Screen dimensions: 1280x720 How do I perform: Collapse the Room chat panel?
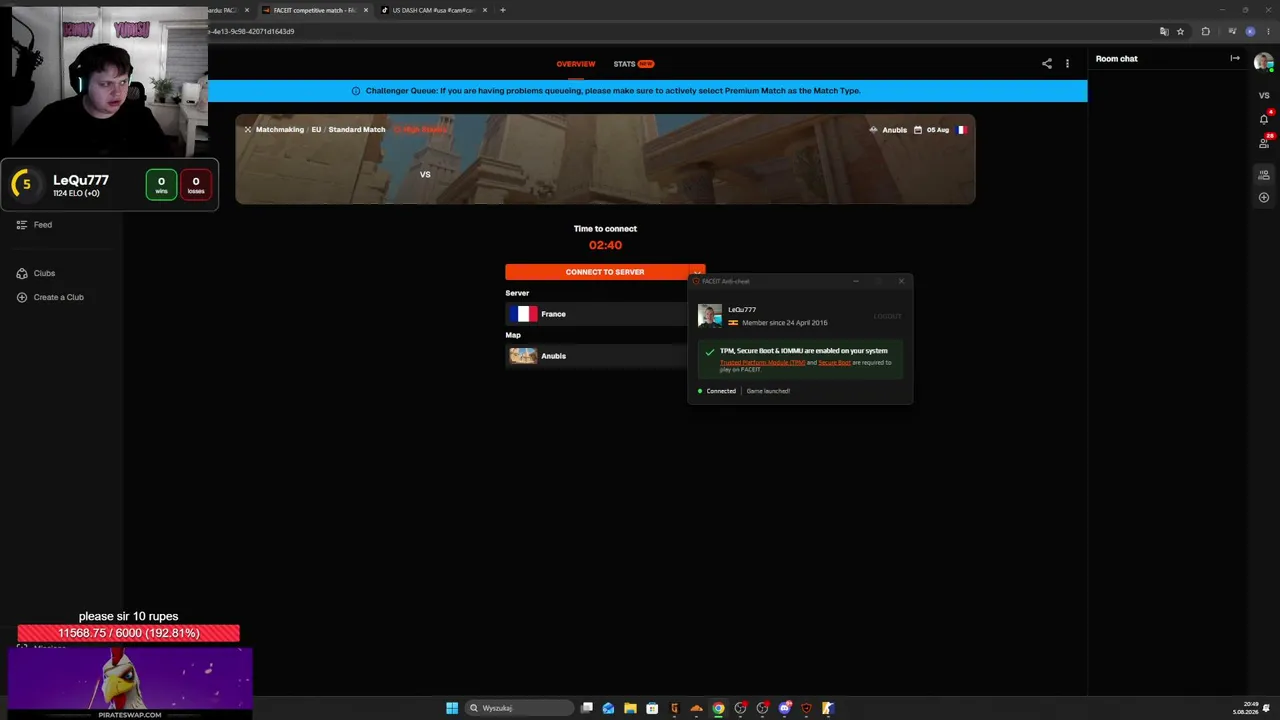click(x=1235, y=59)
